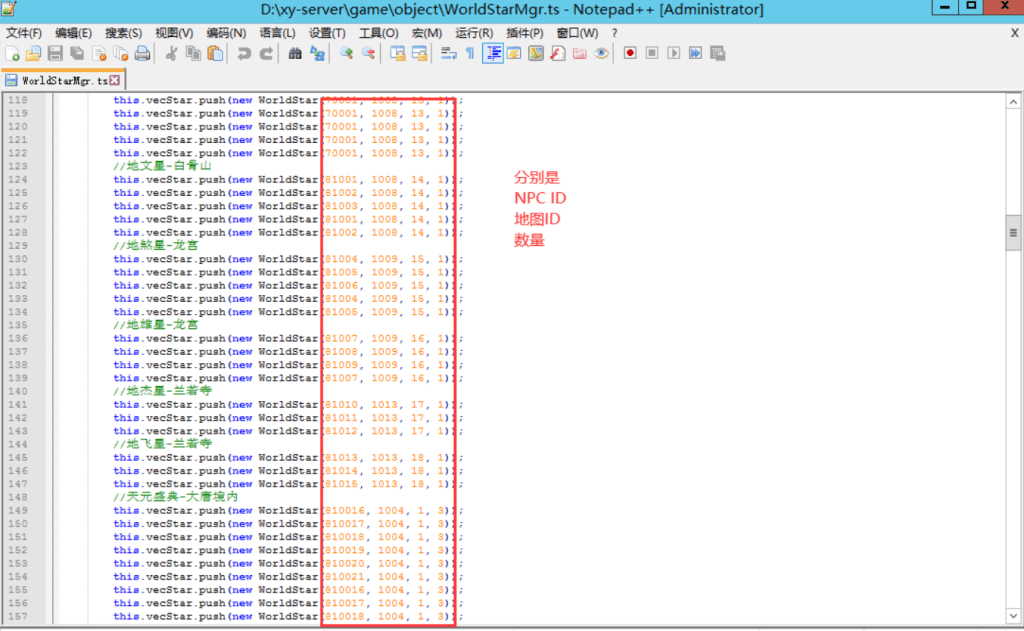
Task: Toggle the indent guide button
Action: (492, 54)
